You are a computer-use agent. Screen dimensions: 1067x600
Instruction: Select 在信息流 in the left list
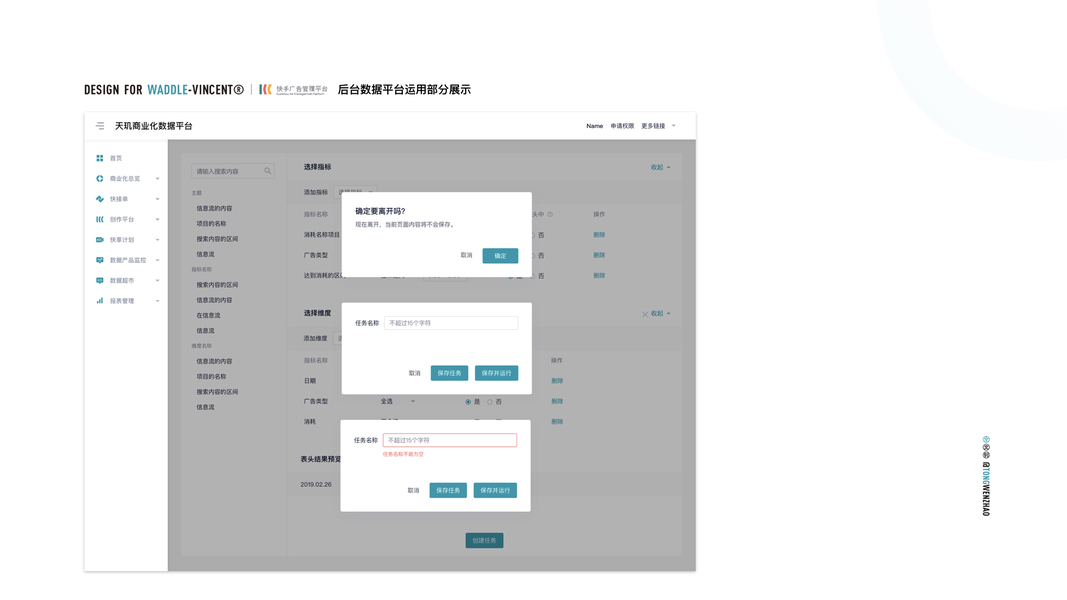(208, 316)
